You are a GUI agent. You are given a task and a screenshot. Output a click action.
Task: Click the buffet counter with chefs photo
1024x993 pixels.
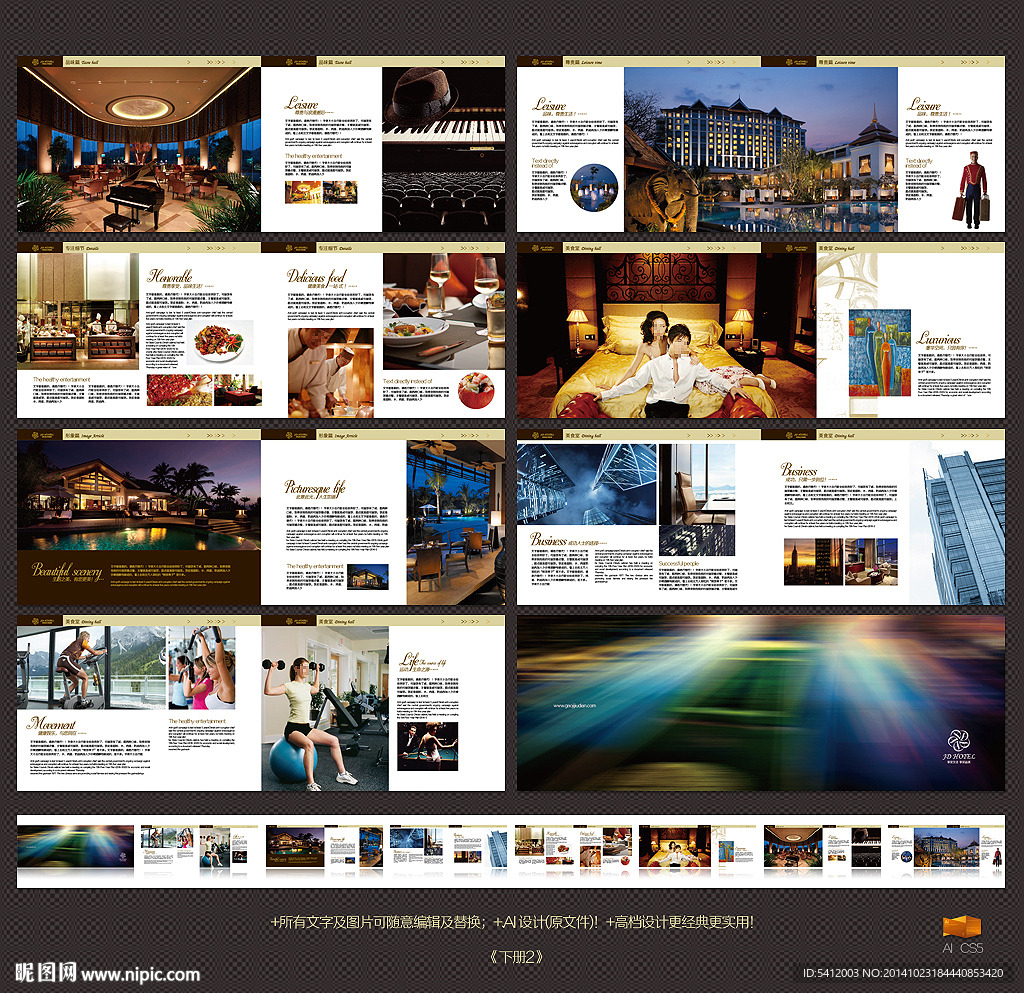tap(78, 312)
